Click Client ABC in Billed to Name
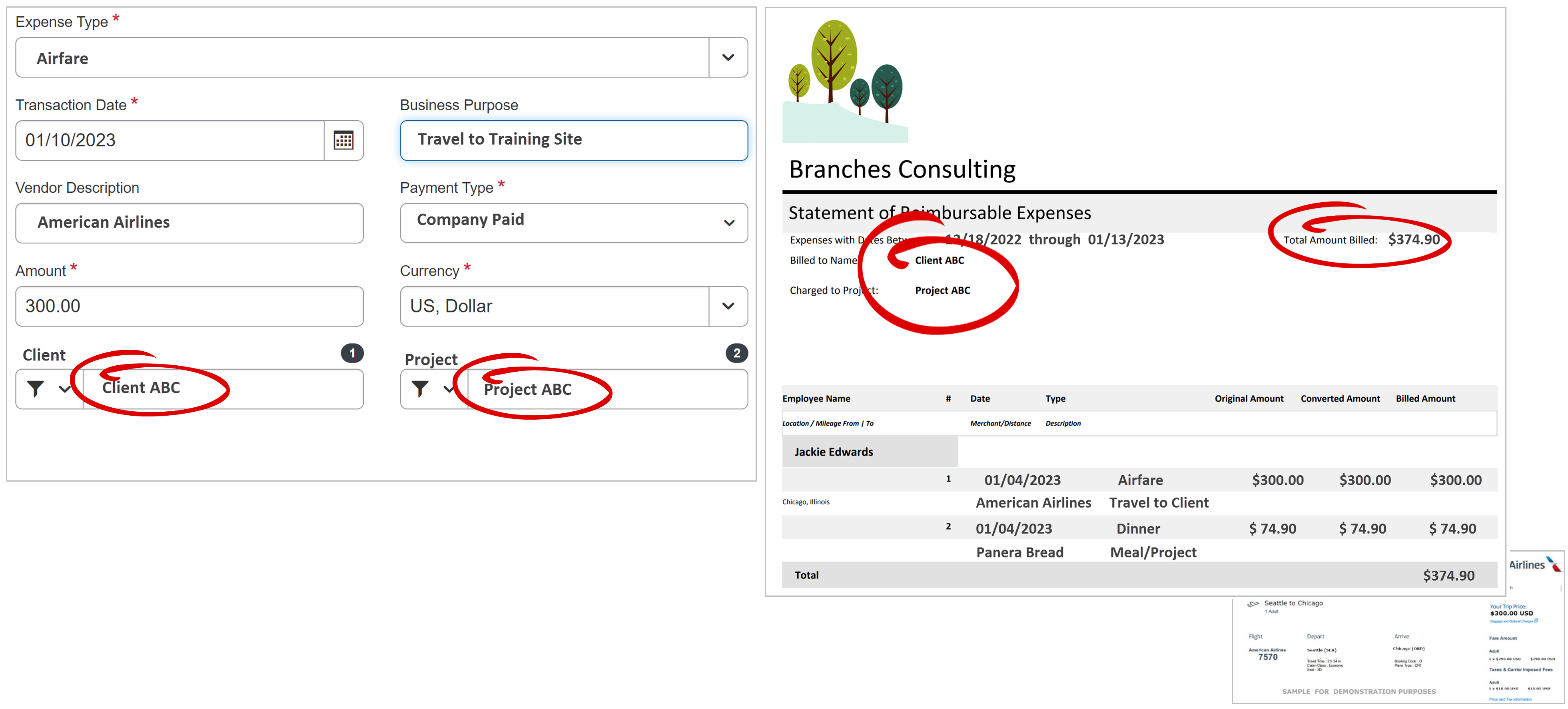The width and height of the screenshot is (1568, 709). 939,261
